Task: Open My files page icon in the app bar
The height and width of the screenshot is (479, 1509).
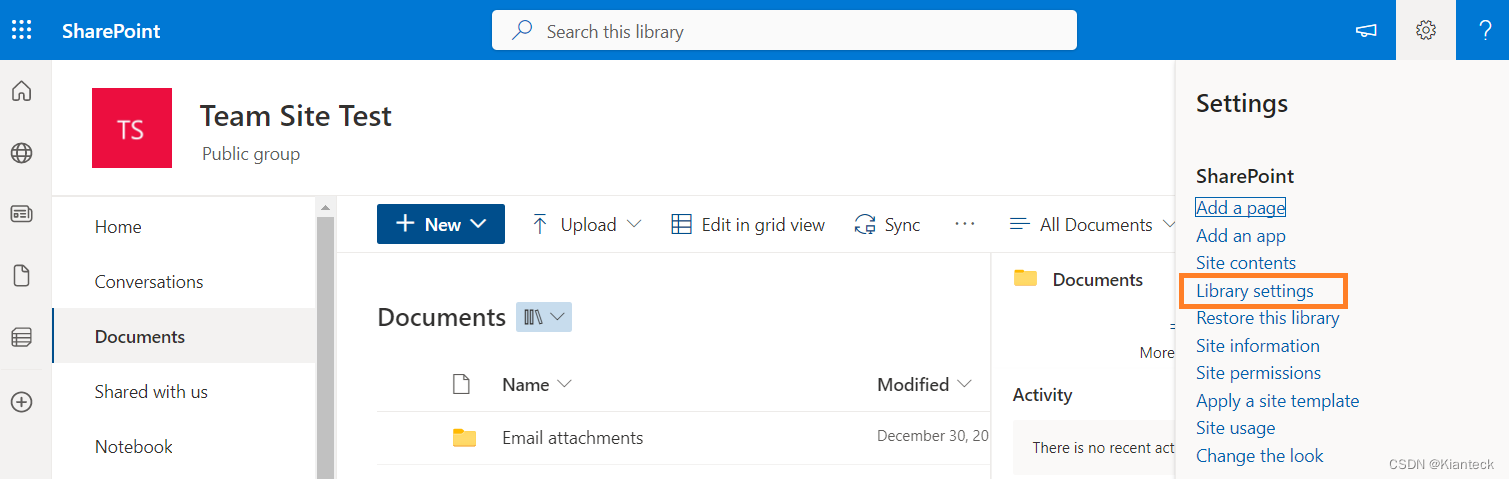Action: coord(21,276)
